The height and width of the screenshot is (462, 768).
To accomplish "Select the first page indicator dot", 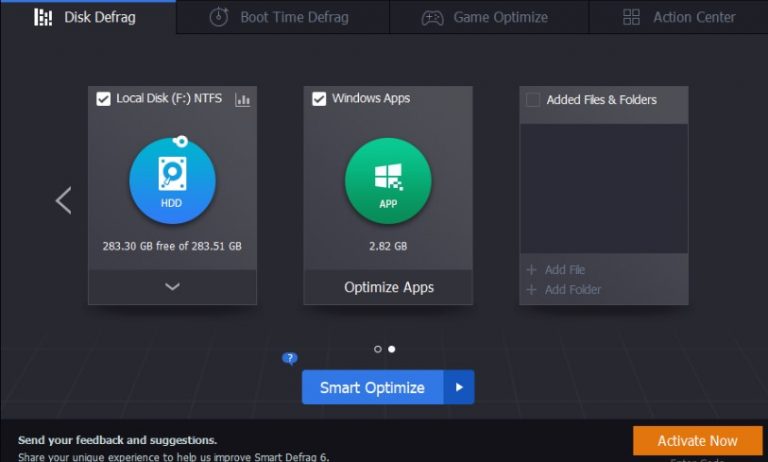I will pos(378,349).
